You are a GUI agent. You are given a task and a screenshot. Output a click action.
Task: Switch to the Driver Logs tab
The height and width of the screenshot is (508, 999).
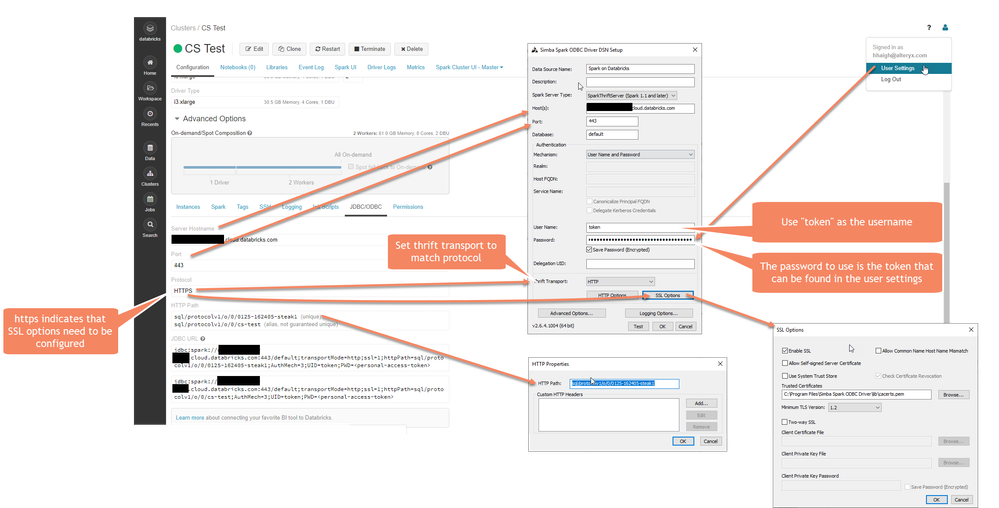[x=381, y=67]
